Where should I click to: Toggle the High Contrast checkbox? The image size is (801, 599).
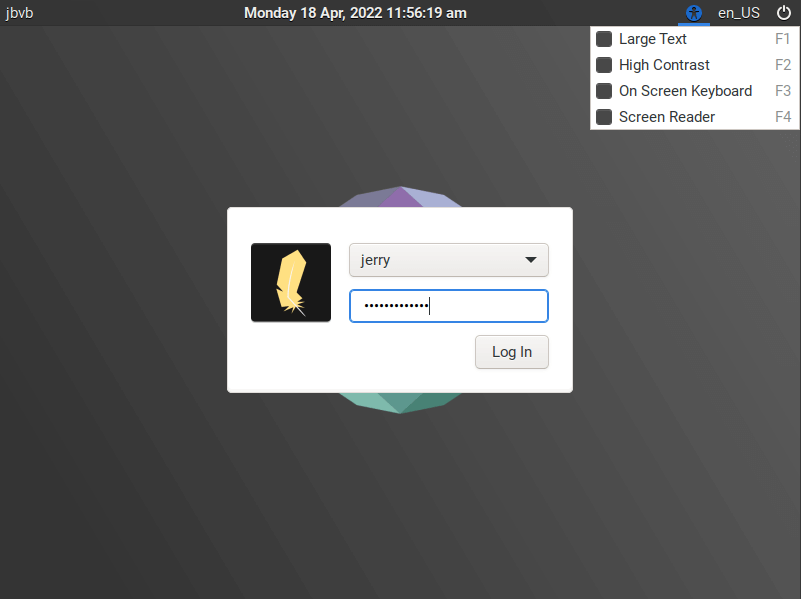coord(604,65)
